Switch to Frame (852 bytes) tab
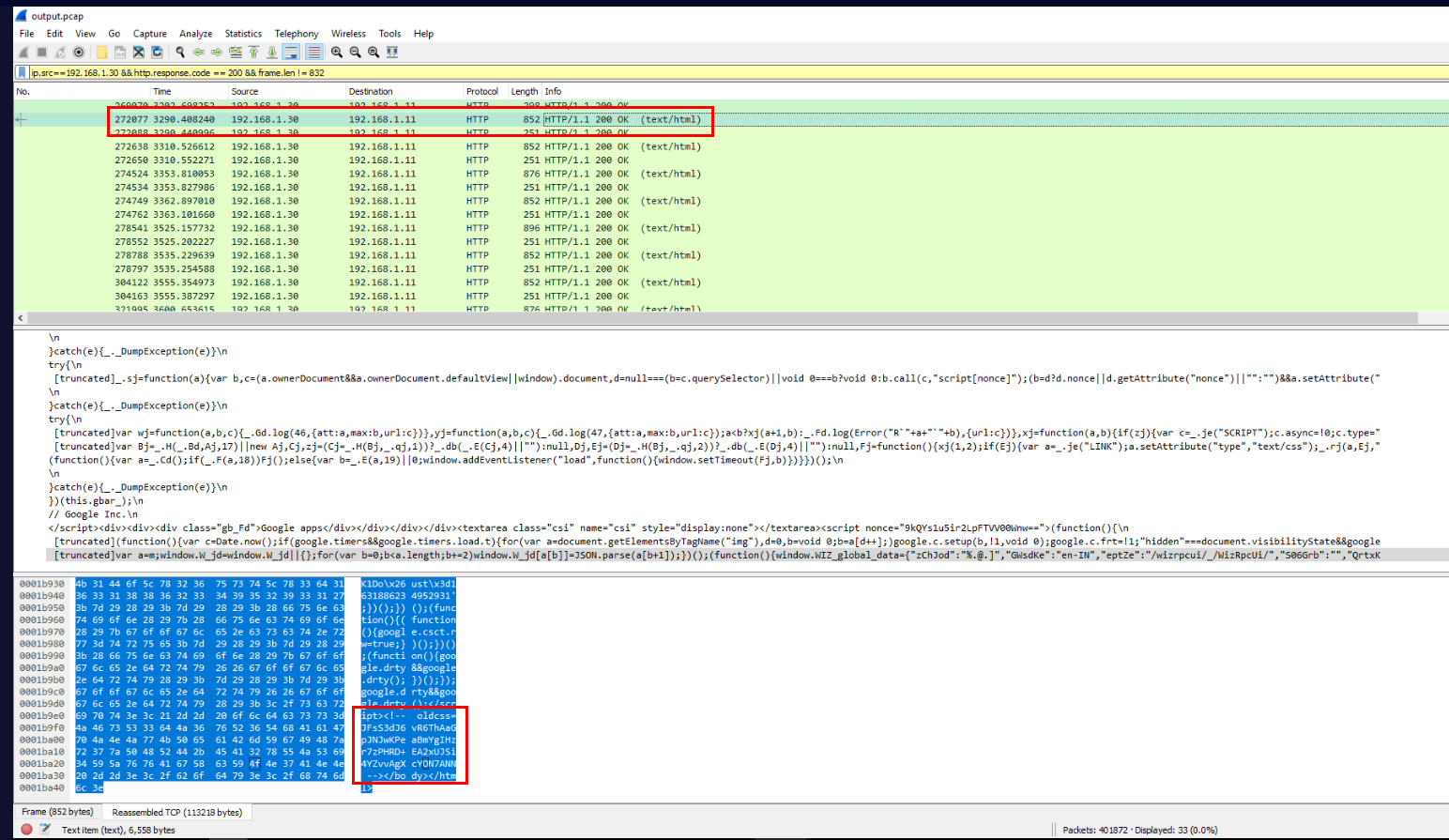This screenshot has height=840, width=1449. tap(57, 812)
